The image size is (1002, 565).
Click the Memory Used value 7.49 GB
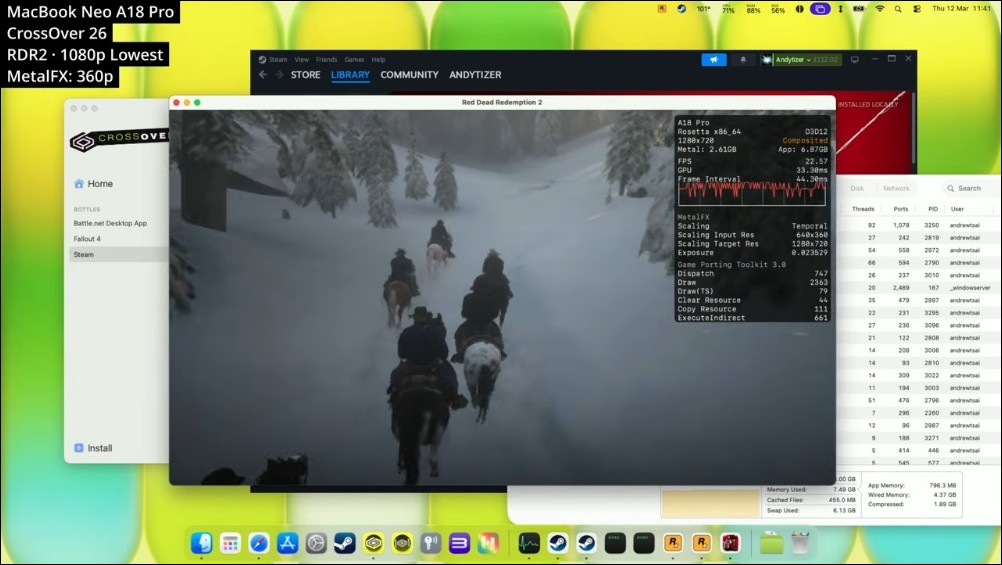point(844,490)
